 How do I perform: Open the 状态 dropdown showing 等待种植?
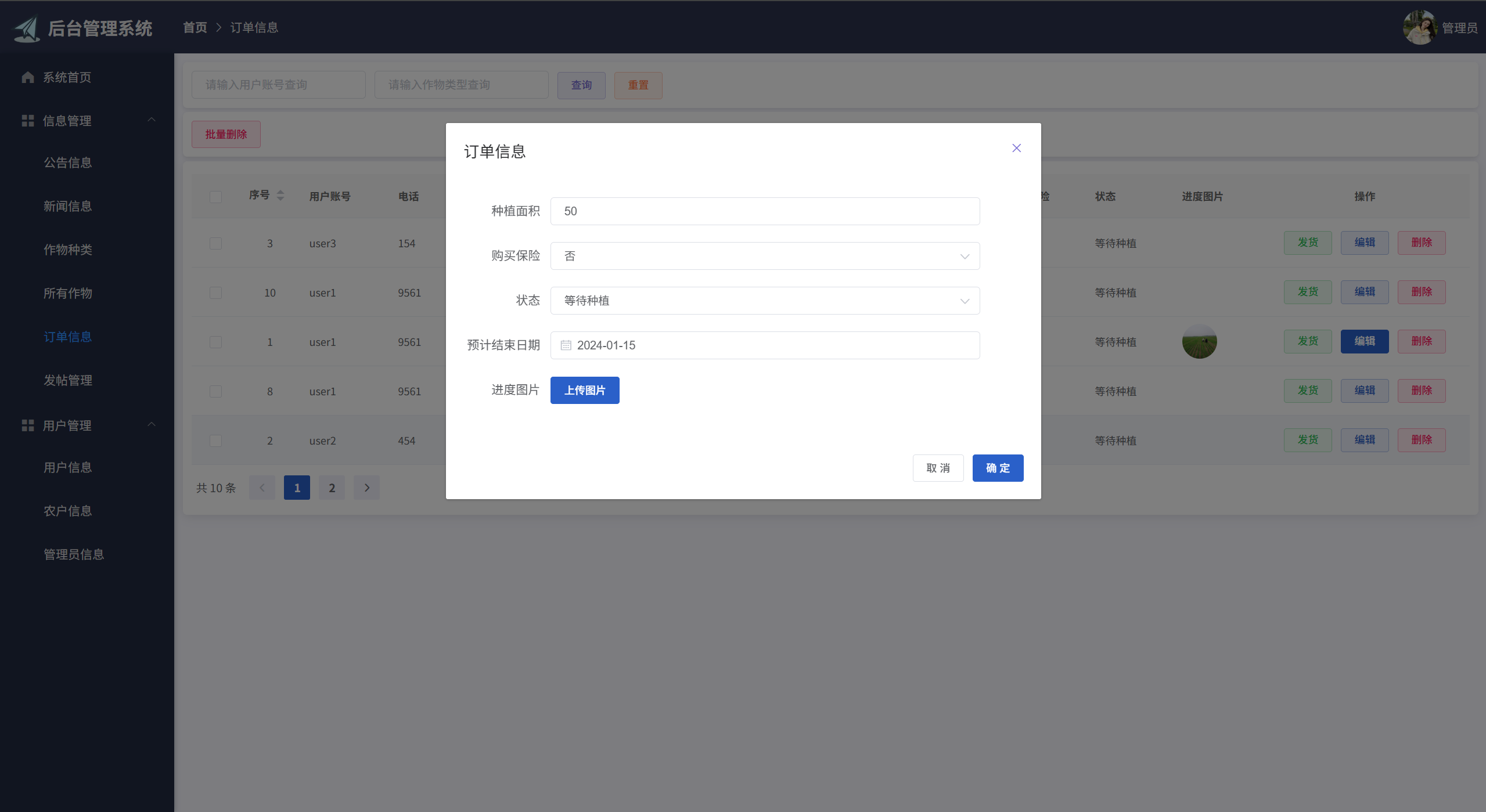click(x=764, y=301)
